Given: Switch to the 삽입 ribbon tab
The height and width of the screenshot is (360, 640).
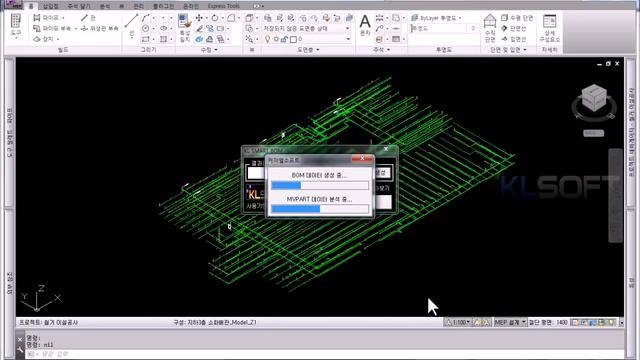Looking at the screenshot, I should point(51,6).
